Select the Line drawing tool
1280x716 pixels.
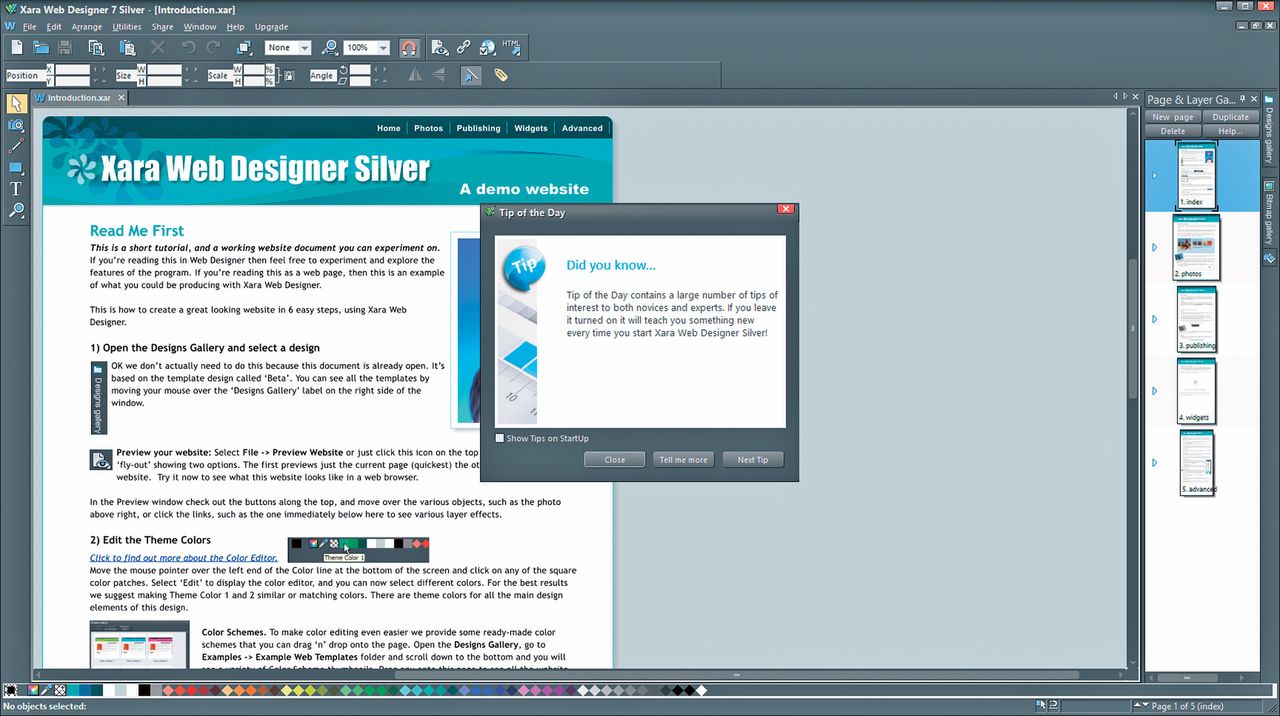(x=16, y=146)
